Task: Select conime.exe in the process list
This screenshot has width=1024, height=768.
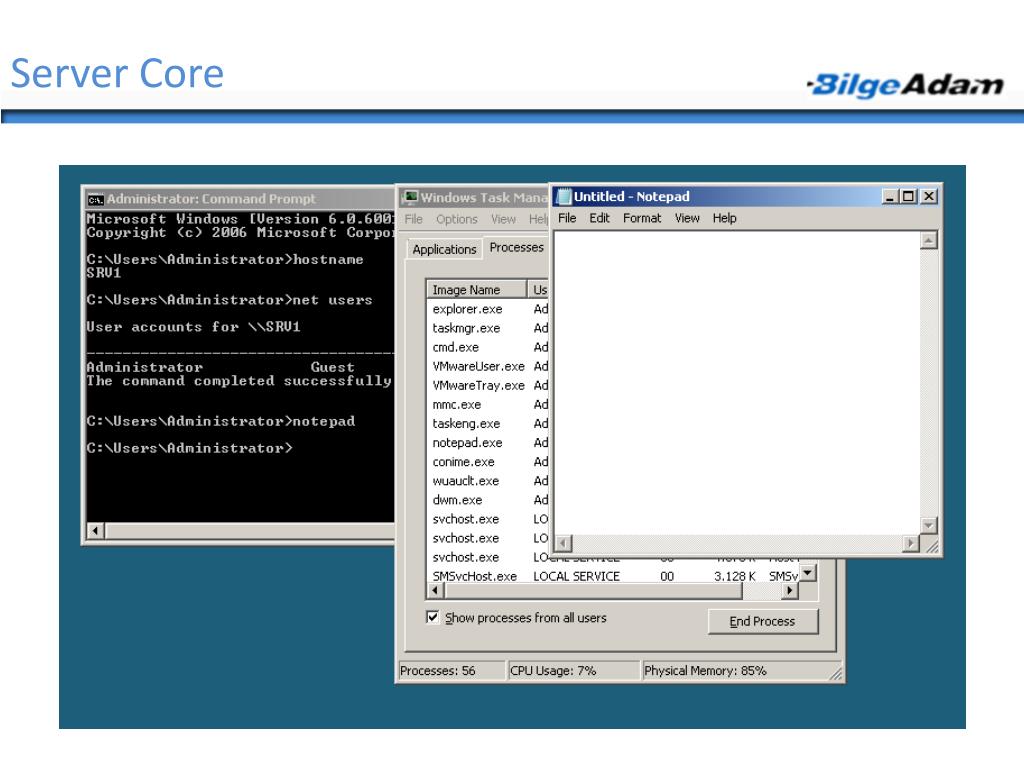Action: pos(464,462)
